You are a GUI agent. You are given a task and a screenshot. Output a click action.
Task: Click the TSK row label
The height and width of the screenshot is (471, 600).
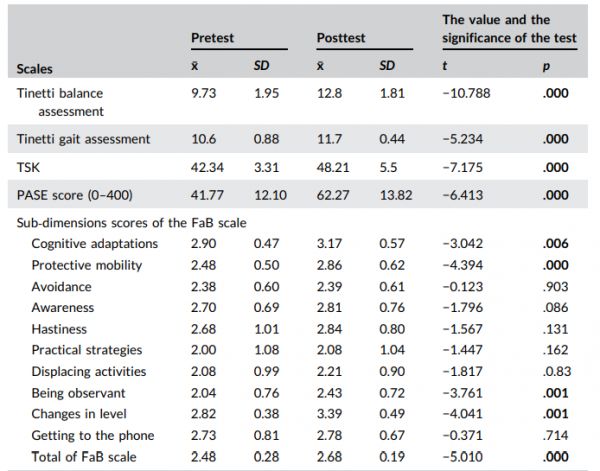(29, 169)
